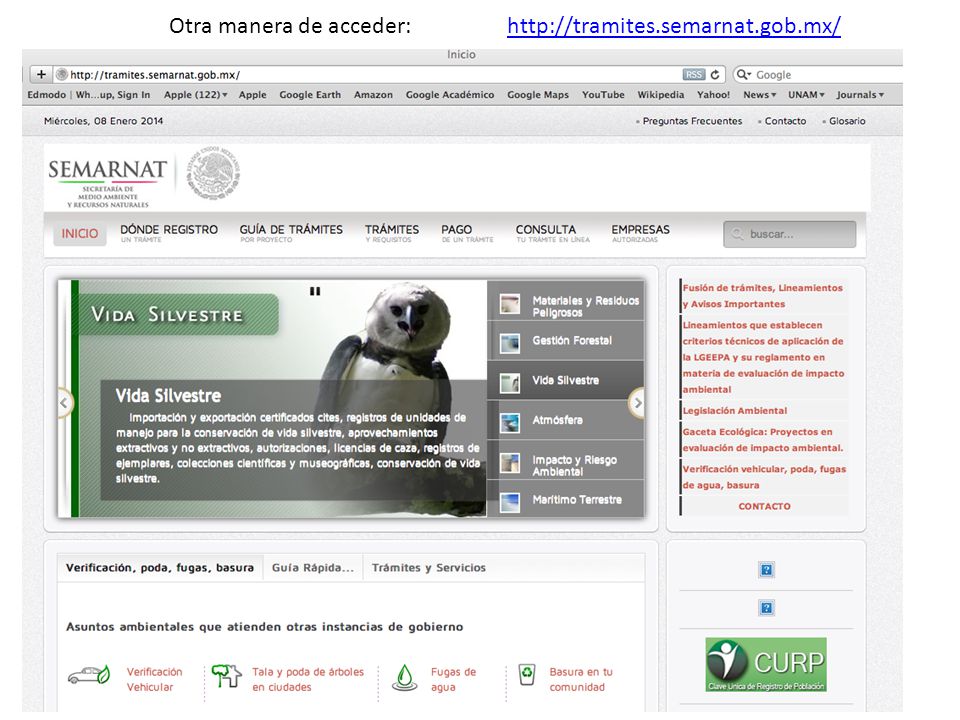The height and width of the screenshot is (720, 960).
Task: Open the GUÍA DE TRÁMITES menu
Action: [x=291, y=233]
